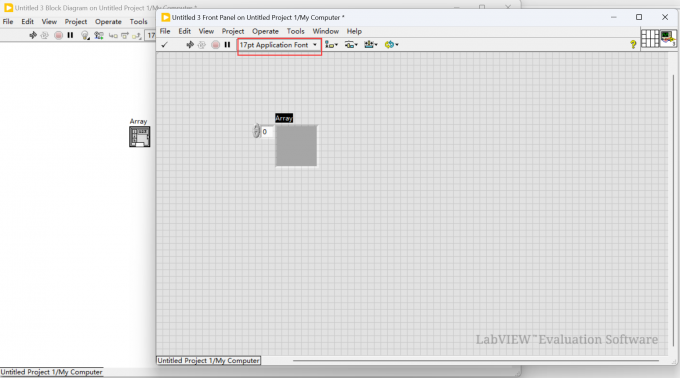Open the Window menu in Front Panel
The height and width of the screenshot is (378, 680).
tap(325, 31)
